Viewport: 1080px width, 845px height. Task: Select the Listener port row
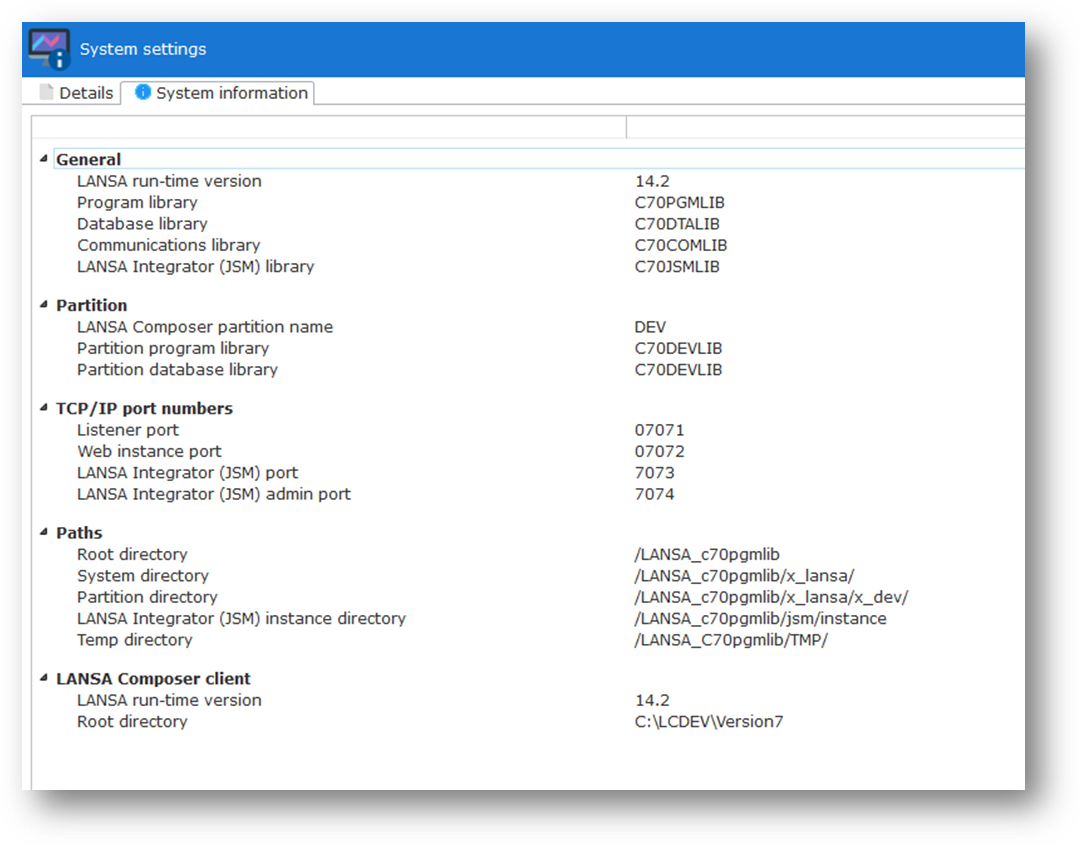tap(128, 430)
